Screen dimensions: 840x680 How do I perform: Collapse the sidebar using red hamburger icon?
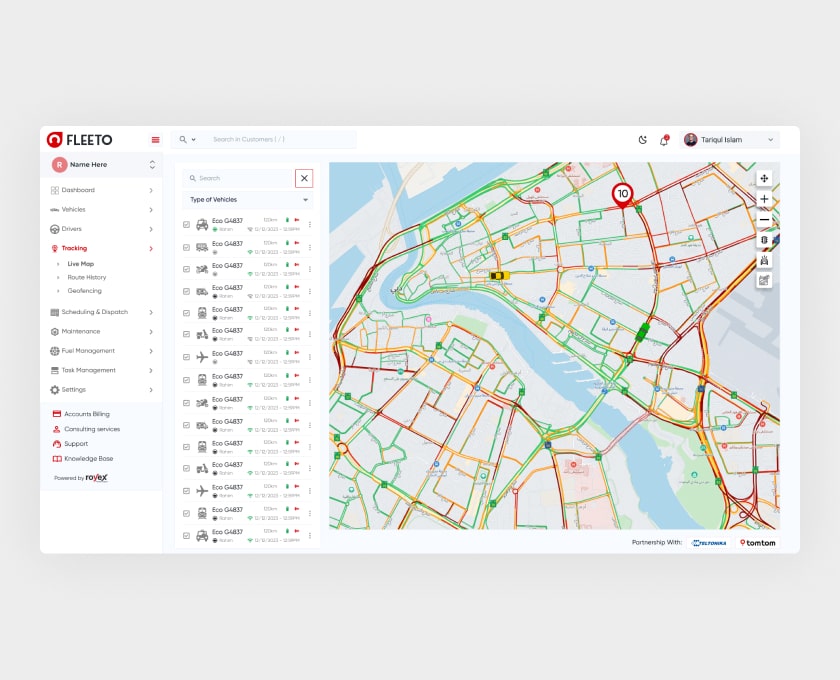coord(155,140)
